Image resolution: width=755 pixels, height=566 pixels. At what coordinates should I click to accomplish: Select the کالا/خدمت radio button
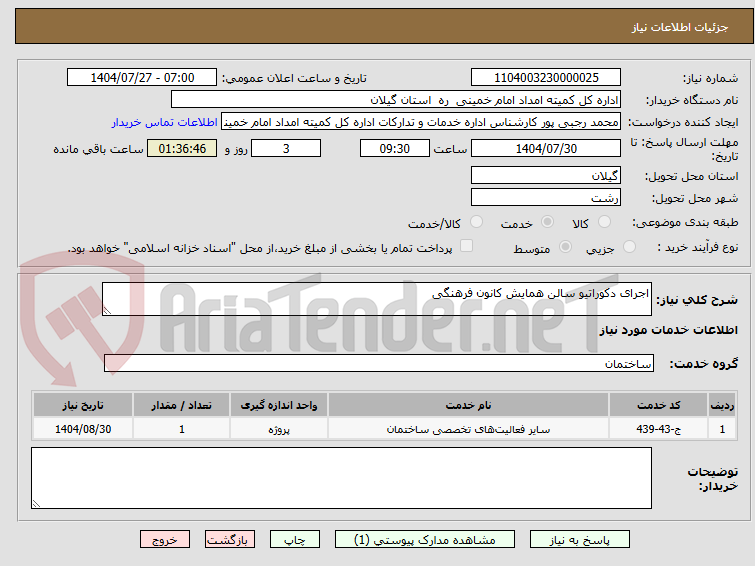[x=476, y=222]
